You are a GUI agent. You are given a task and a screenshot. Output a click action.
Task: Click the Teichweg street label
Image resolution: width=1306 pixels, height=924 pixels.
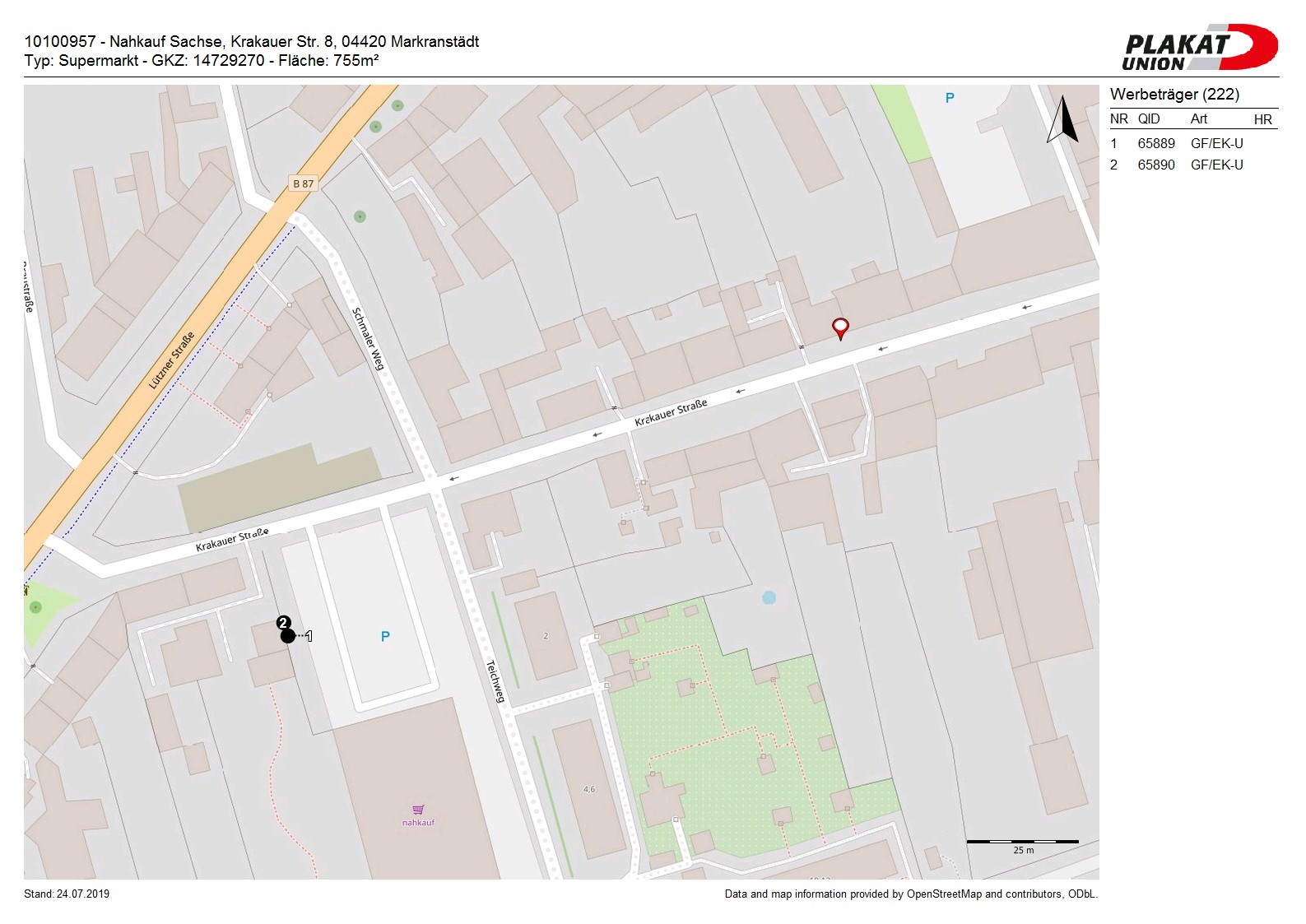pyautogui.click(x=495, y=681)
